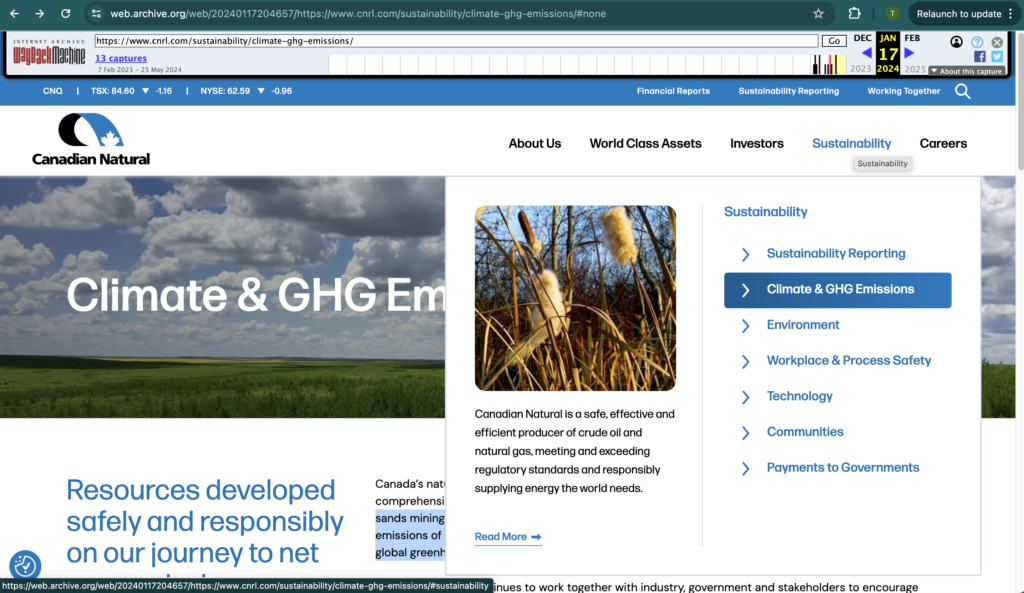
Task: Open Sustainability Reporting in top bar
Action: pos(789,91)
